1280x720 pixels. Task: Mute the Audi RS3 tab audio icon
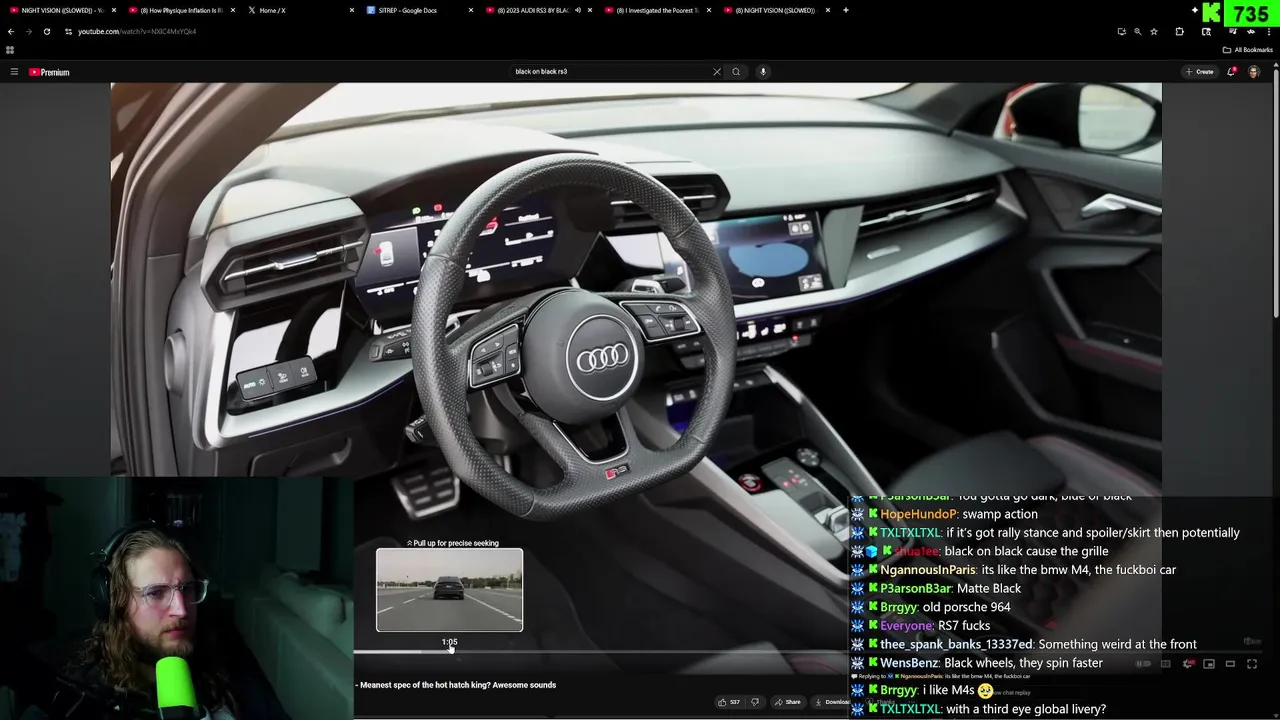[x=577, y=10]
